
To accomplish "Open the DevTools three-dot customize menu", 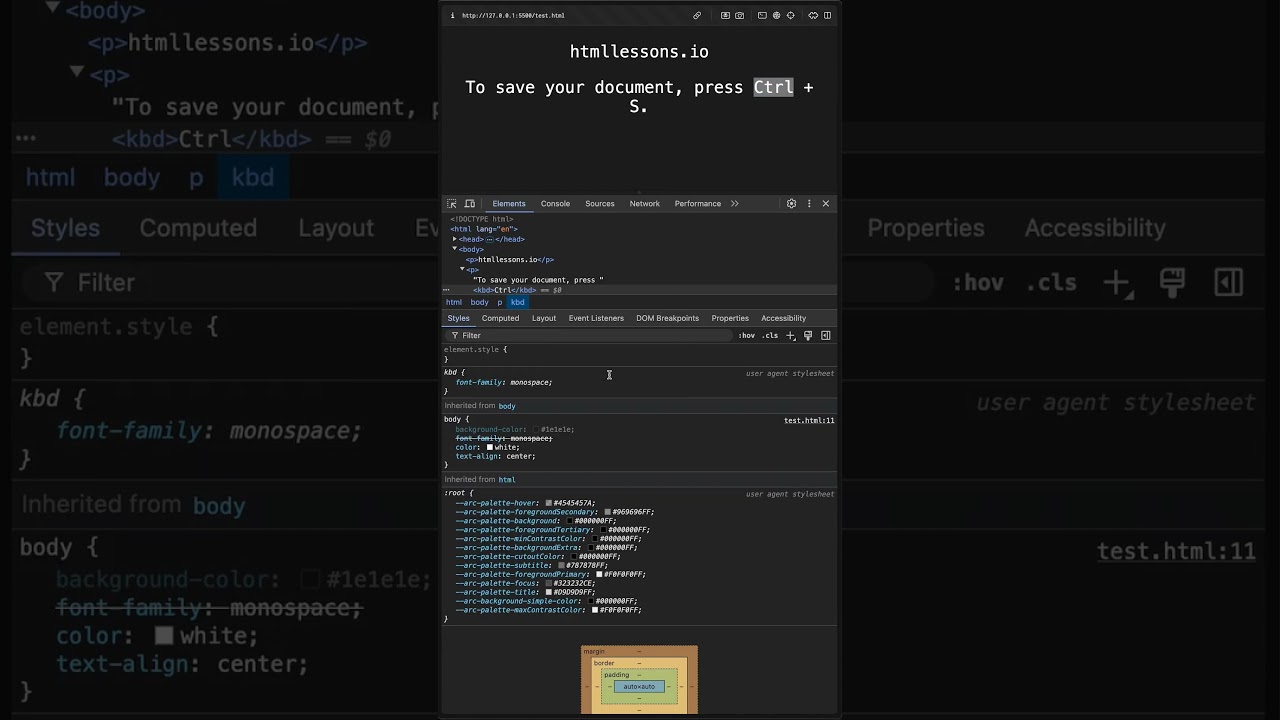I will [x=809, y=204].
